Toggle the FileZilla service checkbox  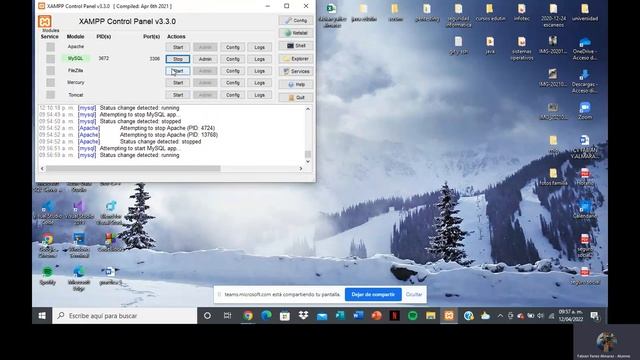pos(50,71)
